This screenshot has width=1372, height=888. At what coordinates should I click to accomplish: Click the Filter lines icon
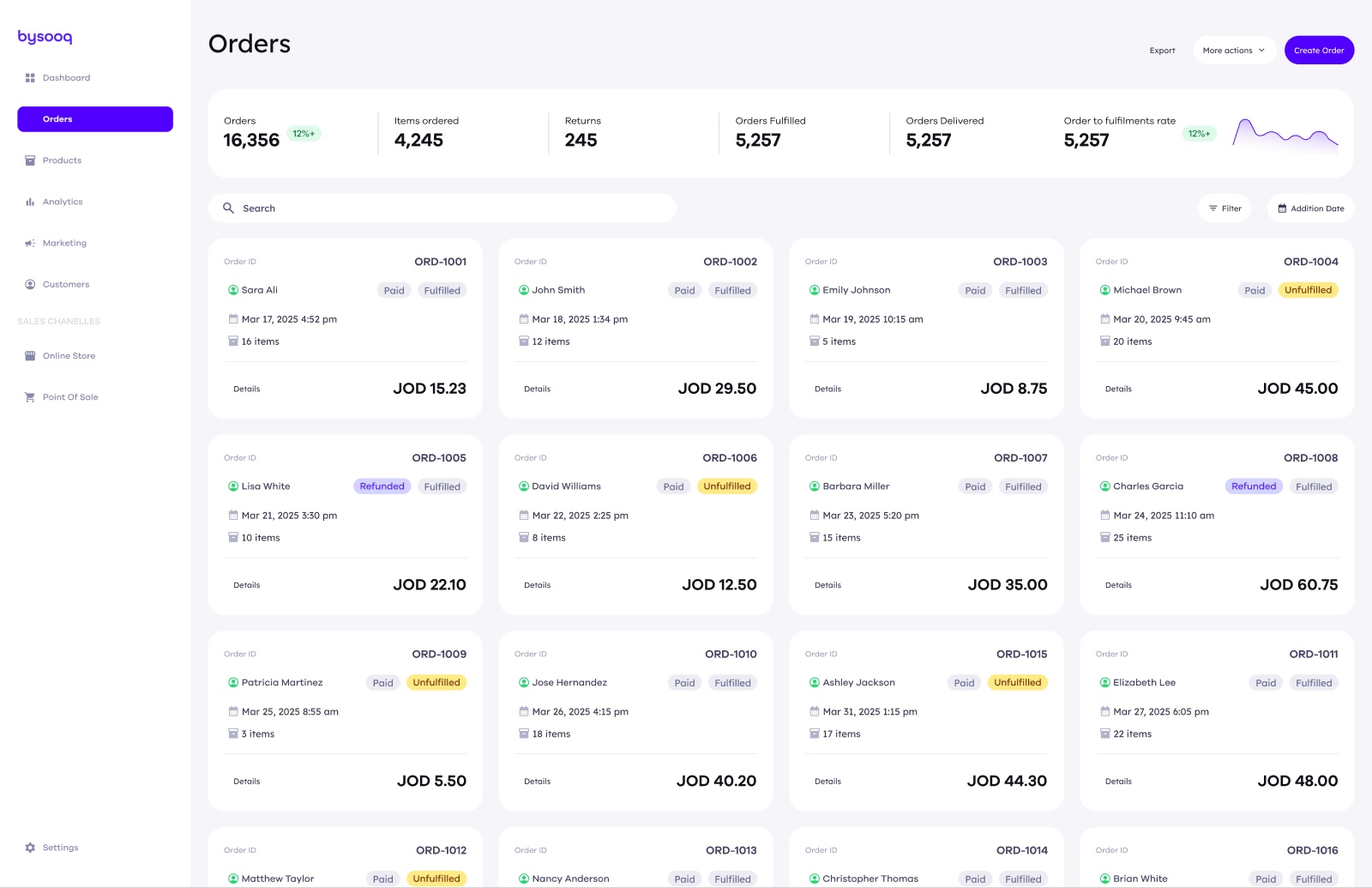coord(1213,208)
